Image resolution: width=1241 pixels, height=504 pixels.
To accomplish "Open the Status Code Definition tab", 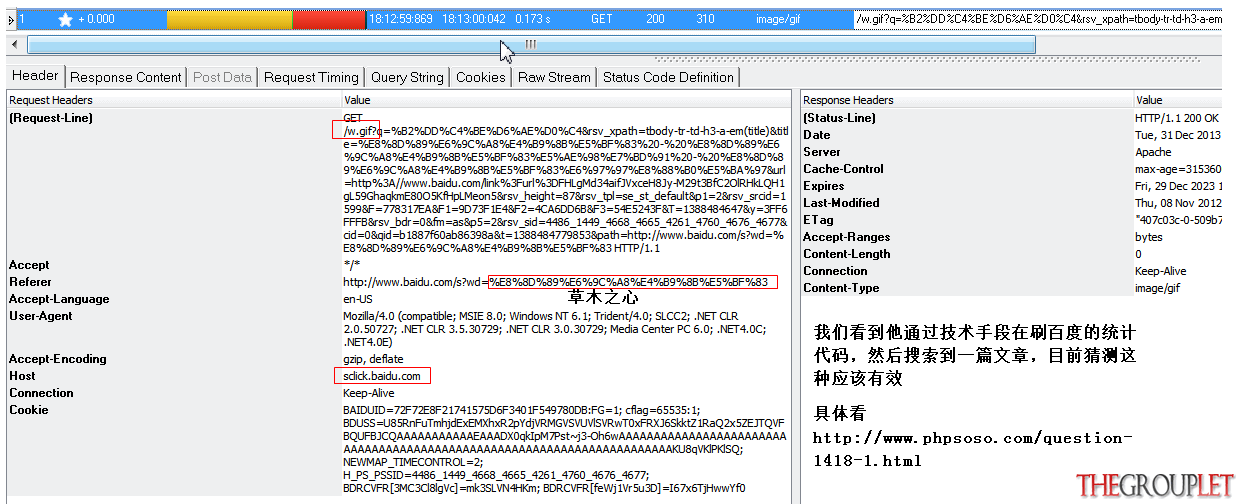I will click(x=668, y=77).
